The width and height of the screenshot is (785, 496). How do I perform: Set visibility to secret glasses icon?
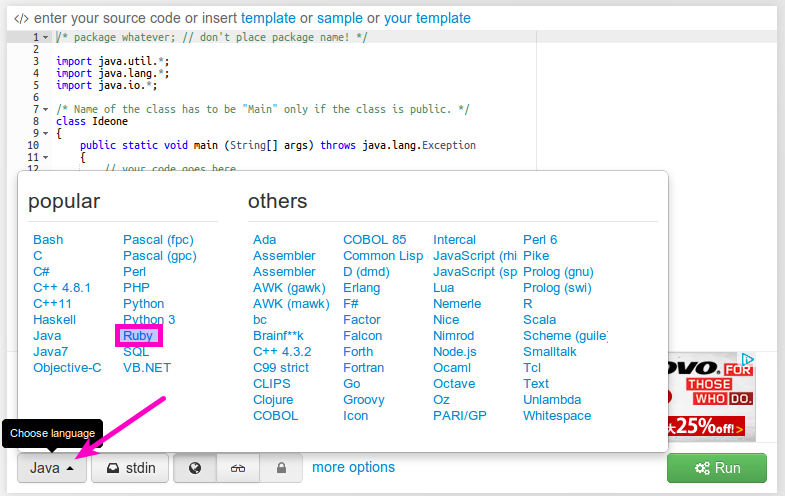pyautogui.click(x=238, y=468)
